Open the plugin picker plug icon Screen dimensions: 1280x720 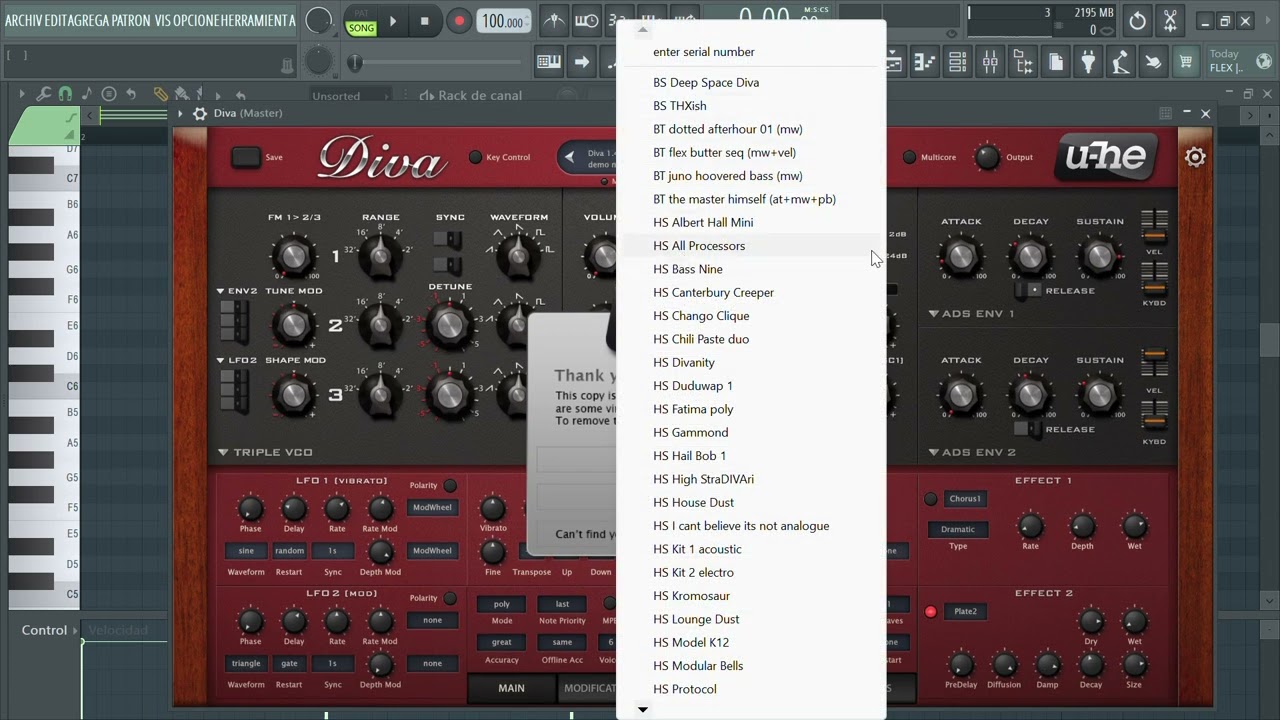pos(1088,62)
